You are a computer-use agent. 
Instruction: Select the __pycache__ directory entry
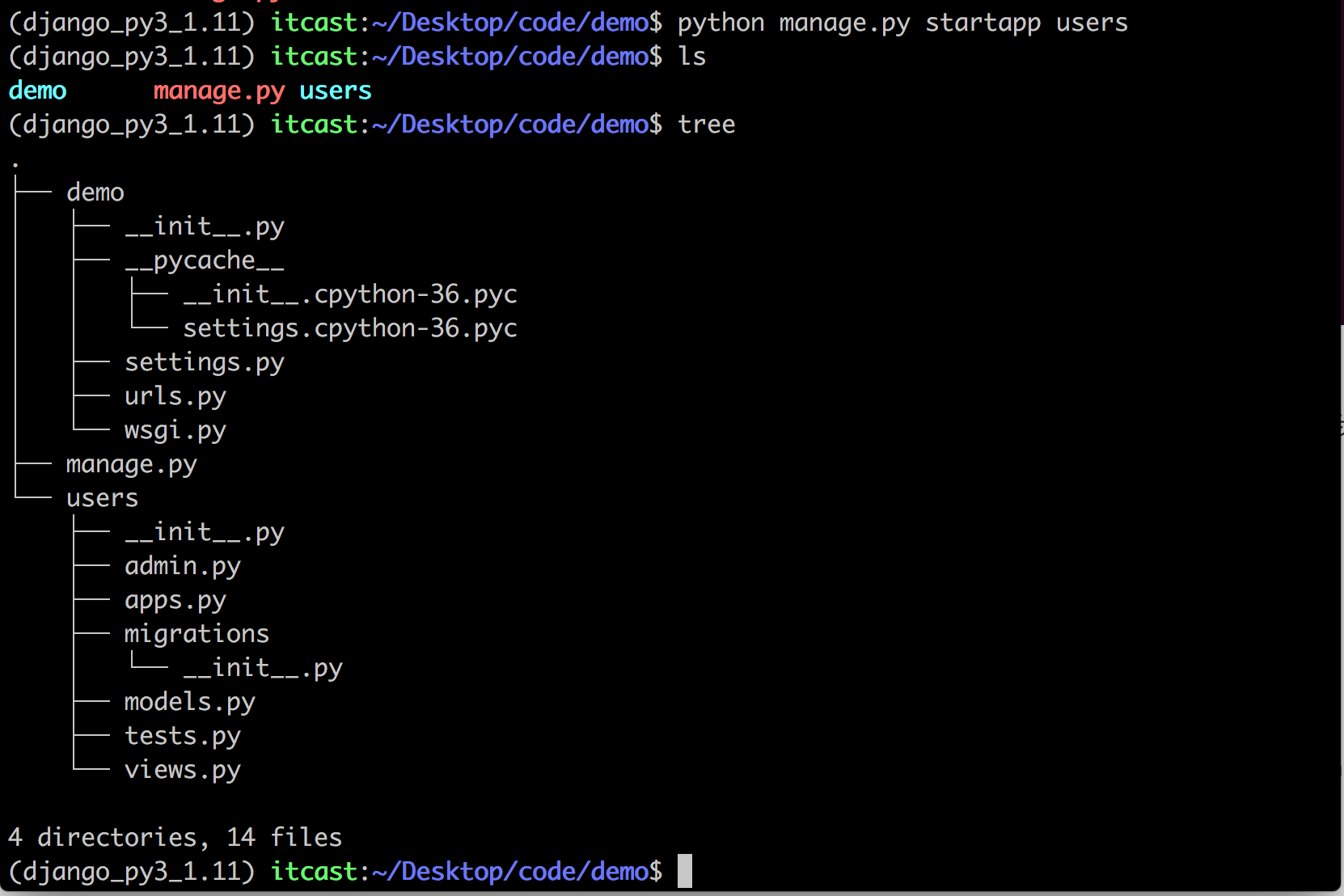[x=205, y=260]
